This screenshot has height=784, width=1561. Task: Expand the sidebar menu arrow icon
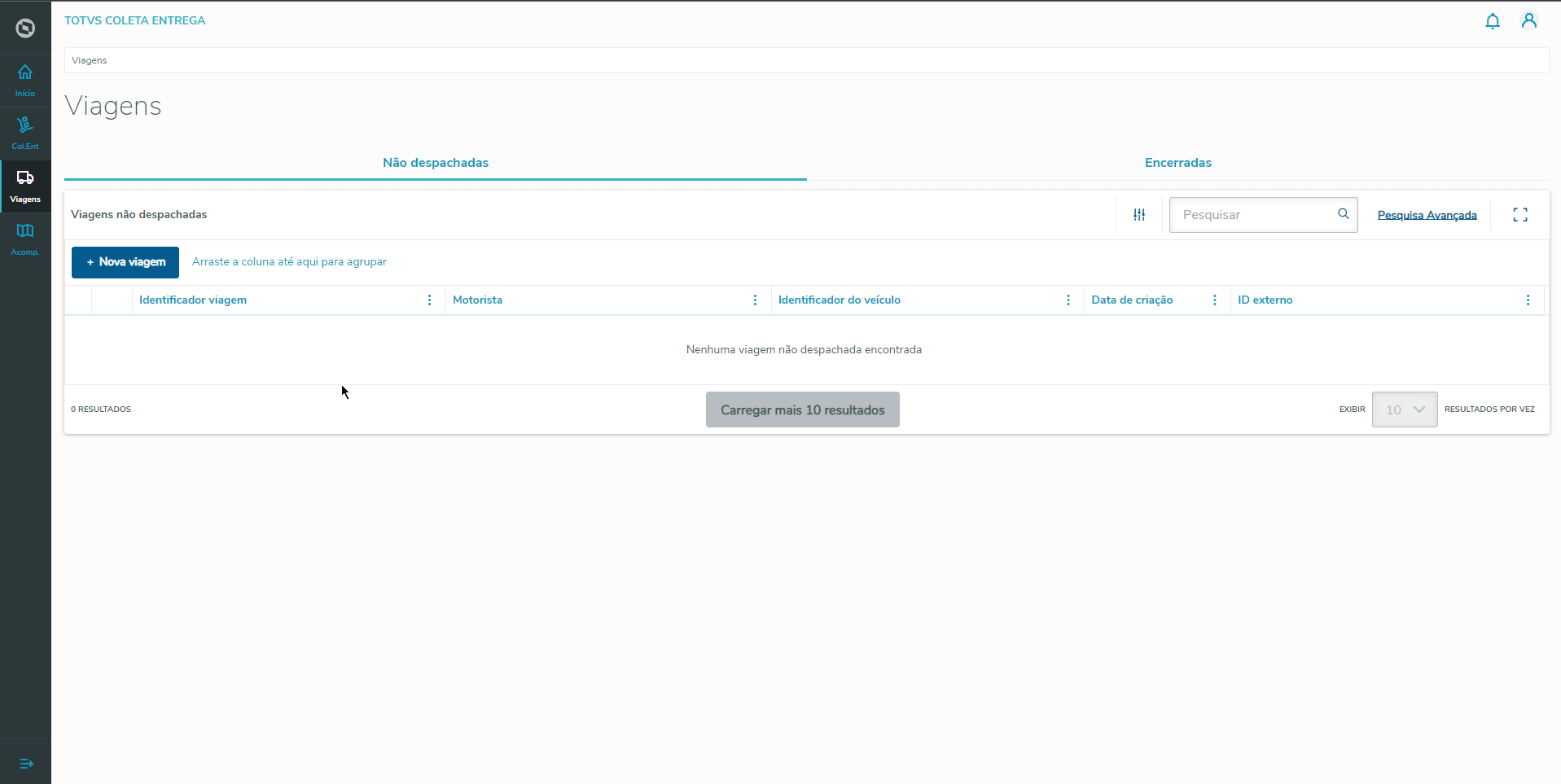26,764
